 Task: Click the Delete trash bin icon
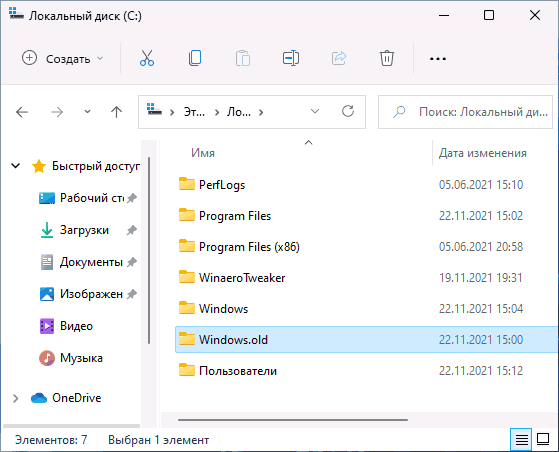[387, 58]
